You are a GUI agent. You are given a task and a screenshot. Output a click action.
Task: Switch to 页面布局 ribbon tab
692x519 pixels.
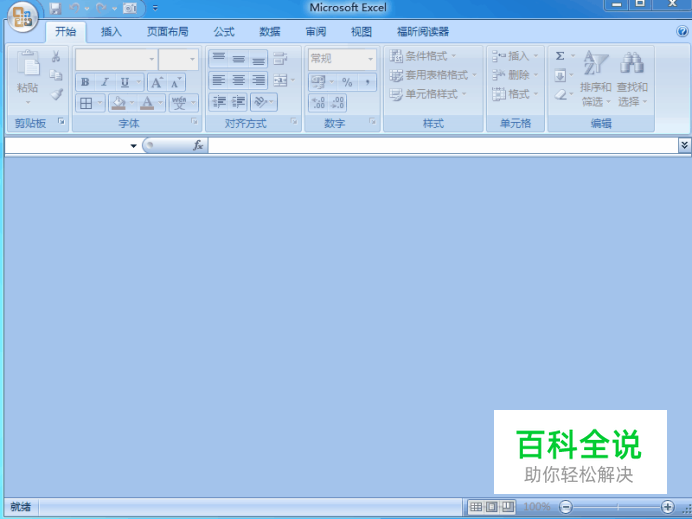167,32
